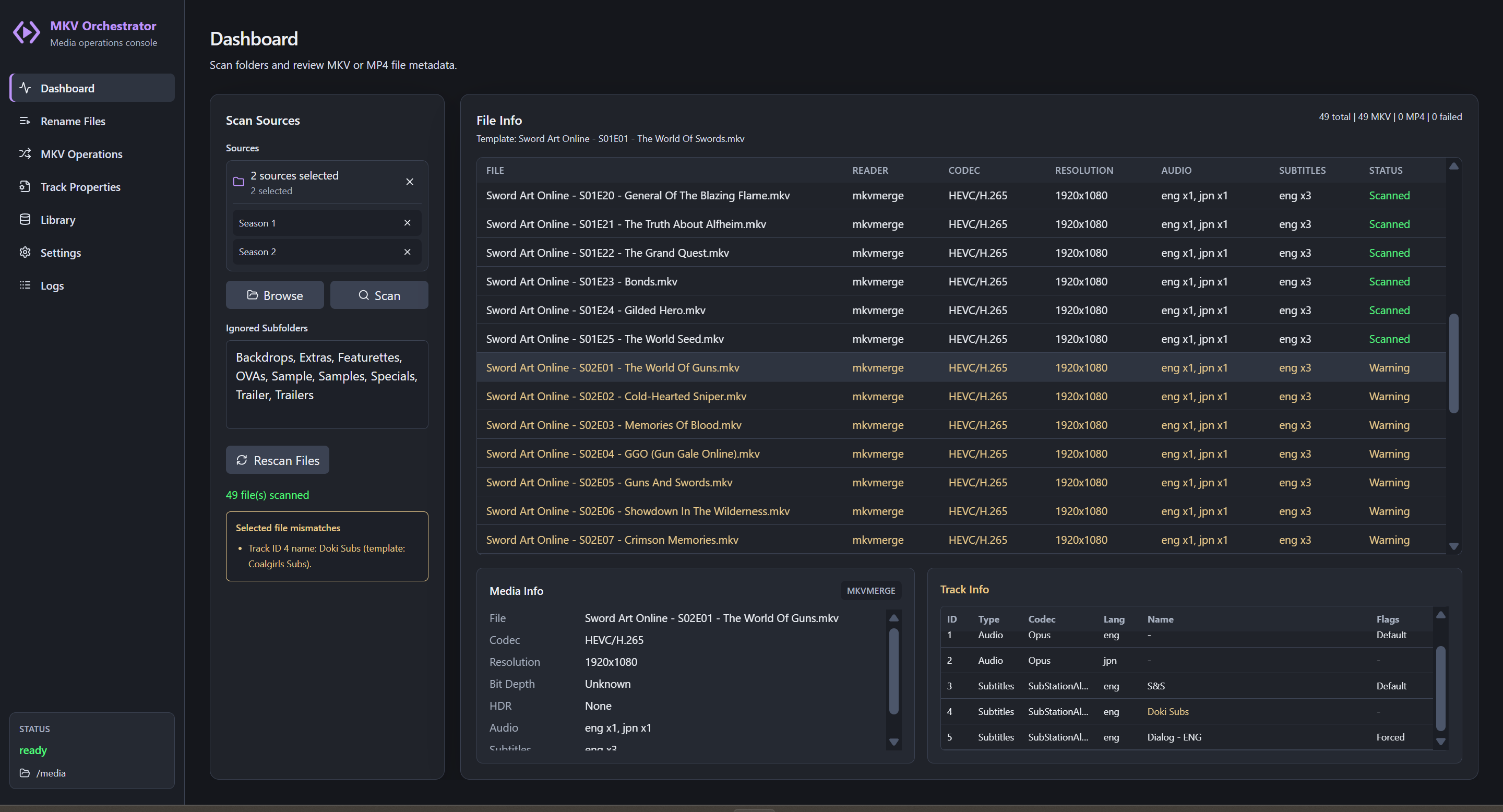This screenshot has width=1503, height=812.
Task: Select S02E06 Showdown In The Wilderness file
Action: [961, 510]
